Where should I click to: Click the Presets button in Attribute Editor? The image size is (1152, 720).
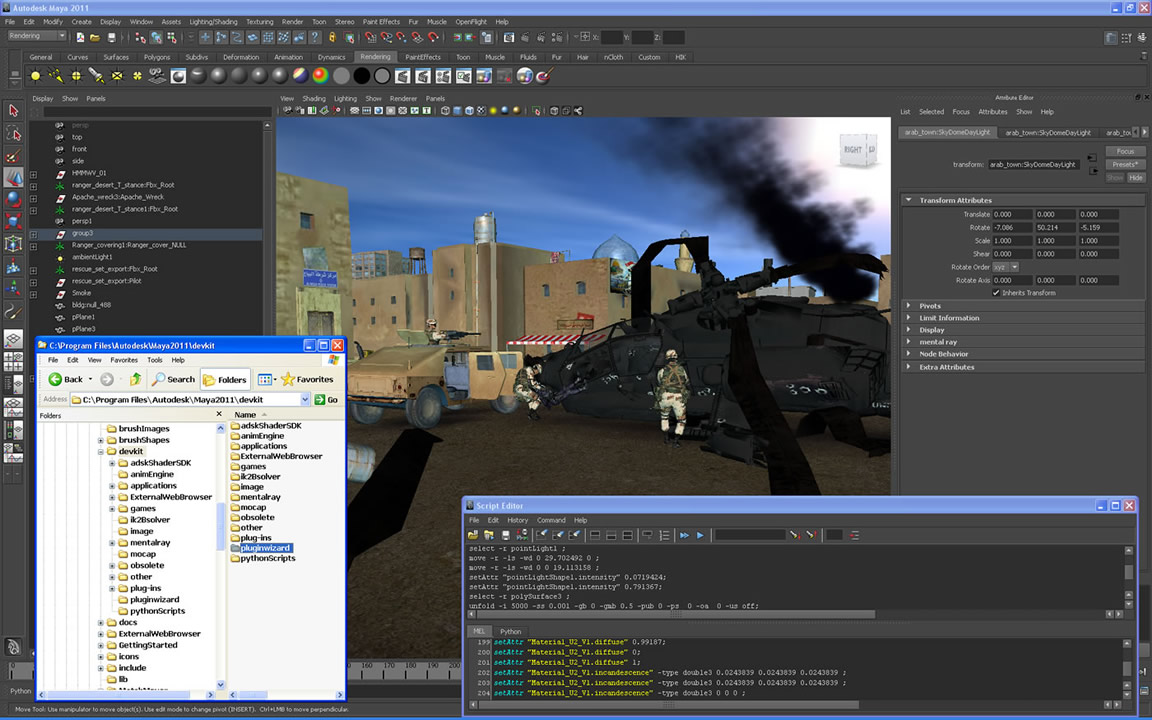click(1126, 165)
